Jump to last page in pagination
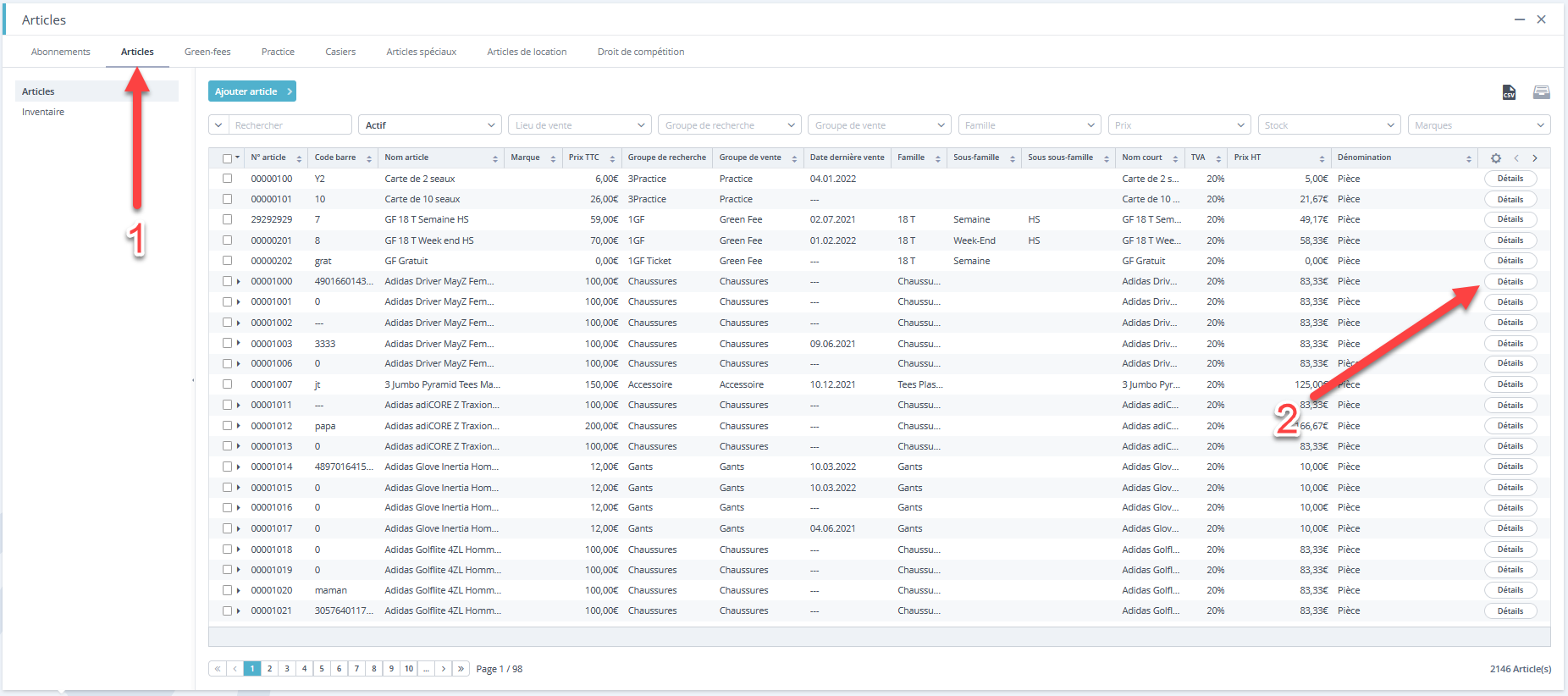The width and height of the screenshot is (1568, 696). coord(461,669)
